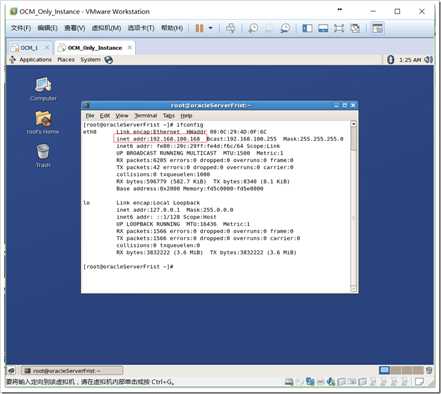Open the terminal Tabs menu
Image resolution: width=441 pixels, height=394 pixels.
pos(169,116)
